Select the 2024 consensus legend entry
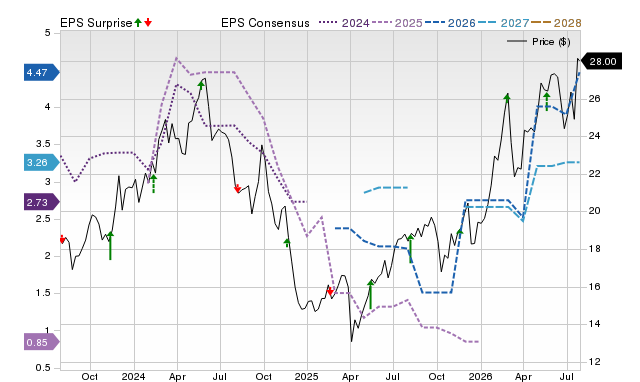Viewport: 640px width, 382px height. (344, 23)
